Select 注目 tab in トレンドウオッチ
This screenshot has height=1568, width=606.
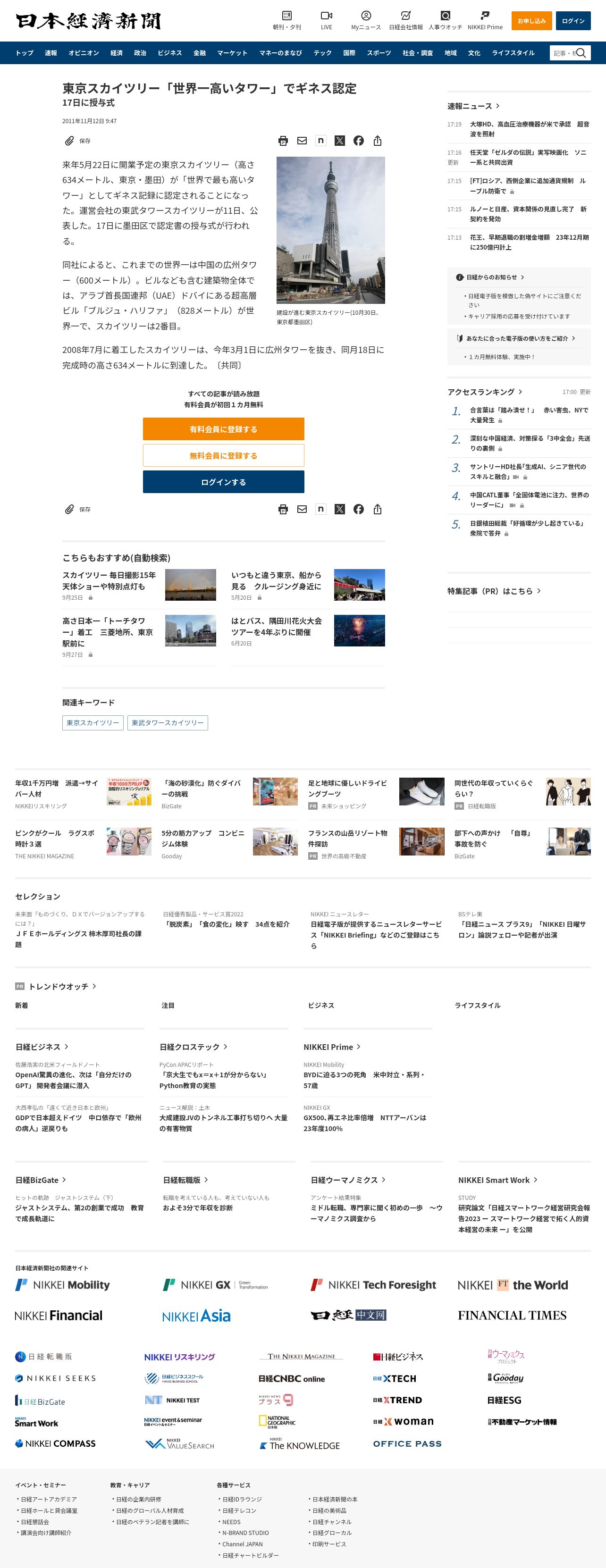coord(168,1006)
